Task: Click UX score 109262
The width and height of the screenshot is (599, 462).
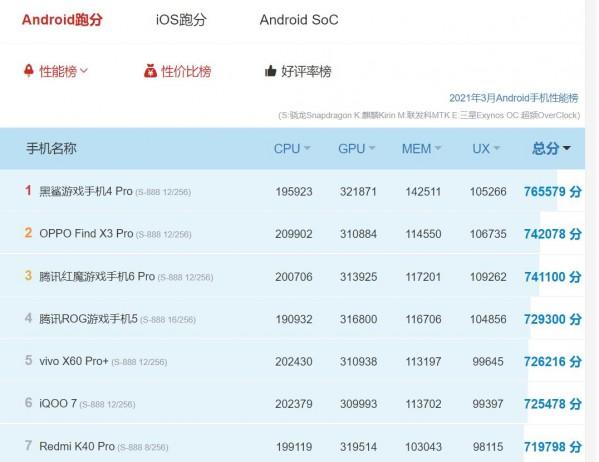Action: tap(488, 277)
